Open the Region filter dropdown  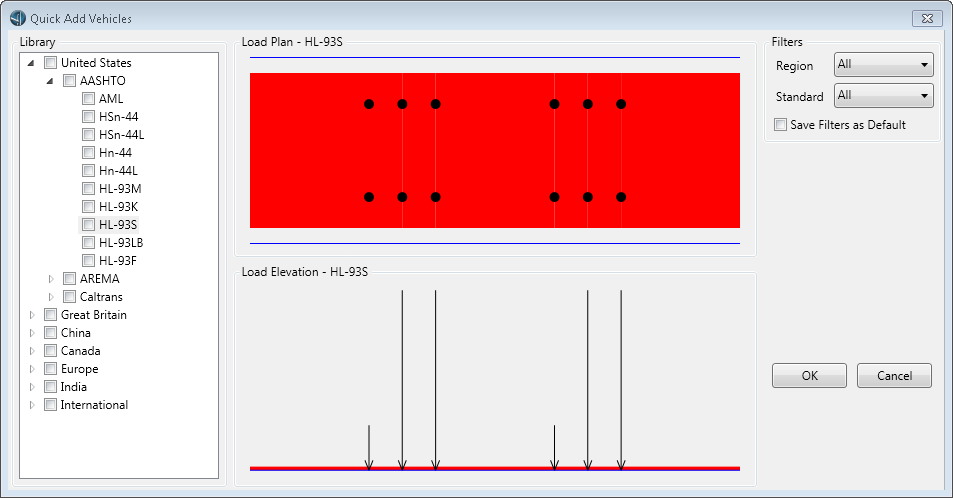pos(883,65)
